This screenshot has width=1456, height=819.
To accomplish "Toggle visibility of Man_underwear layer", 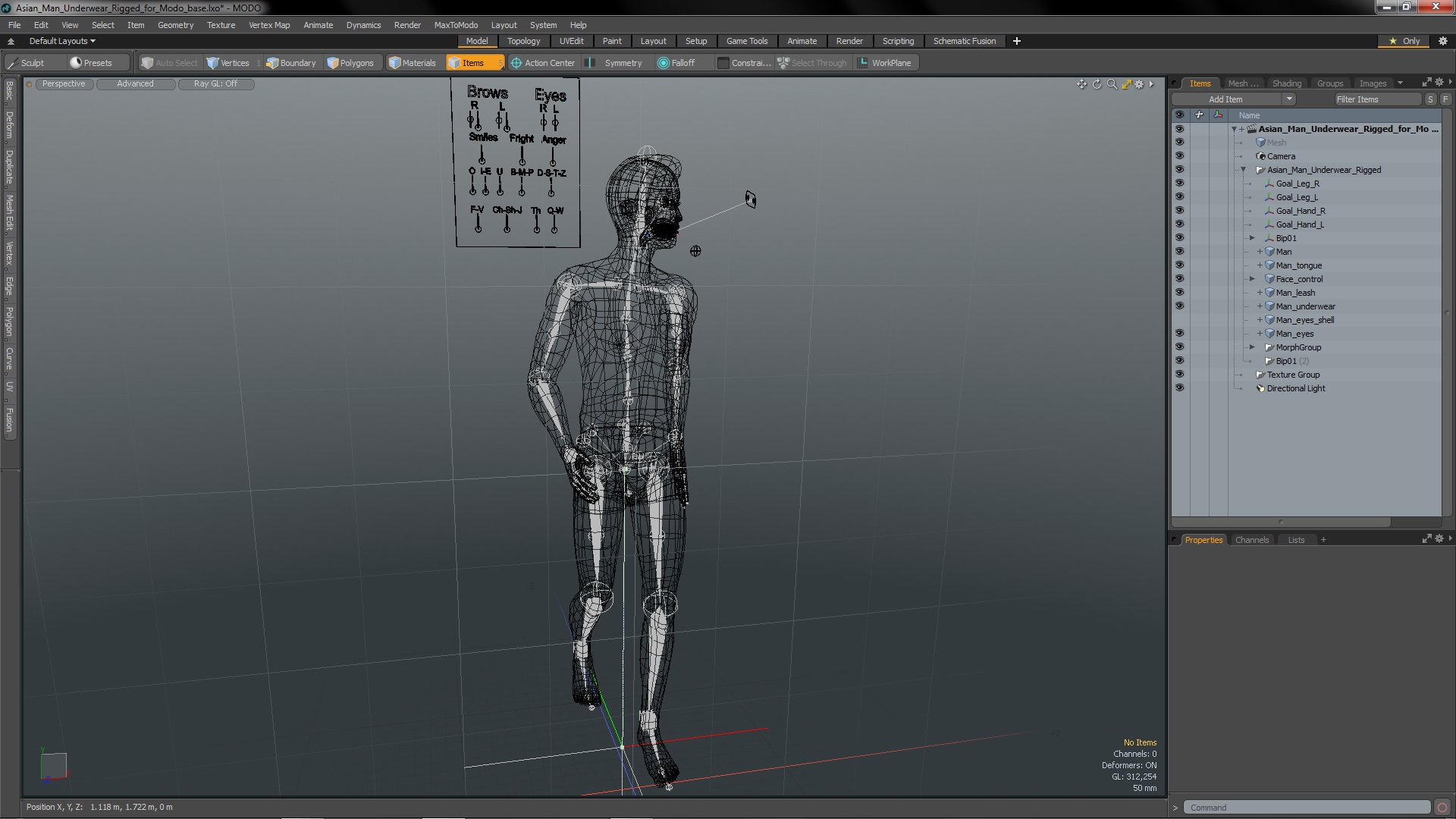I will pos(1179,306).
